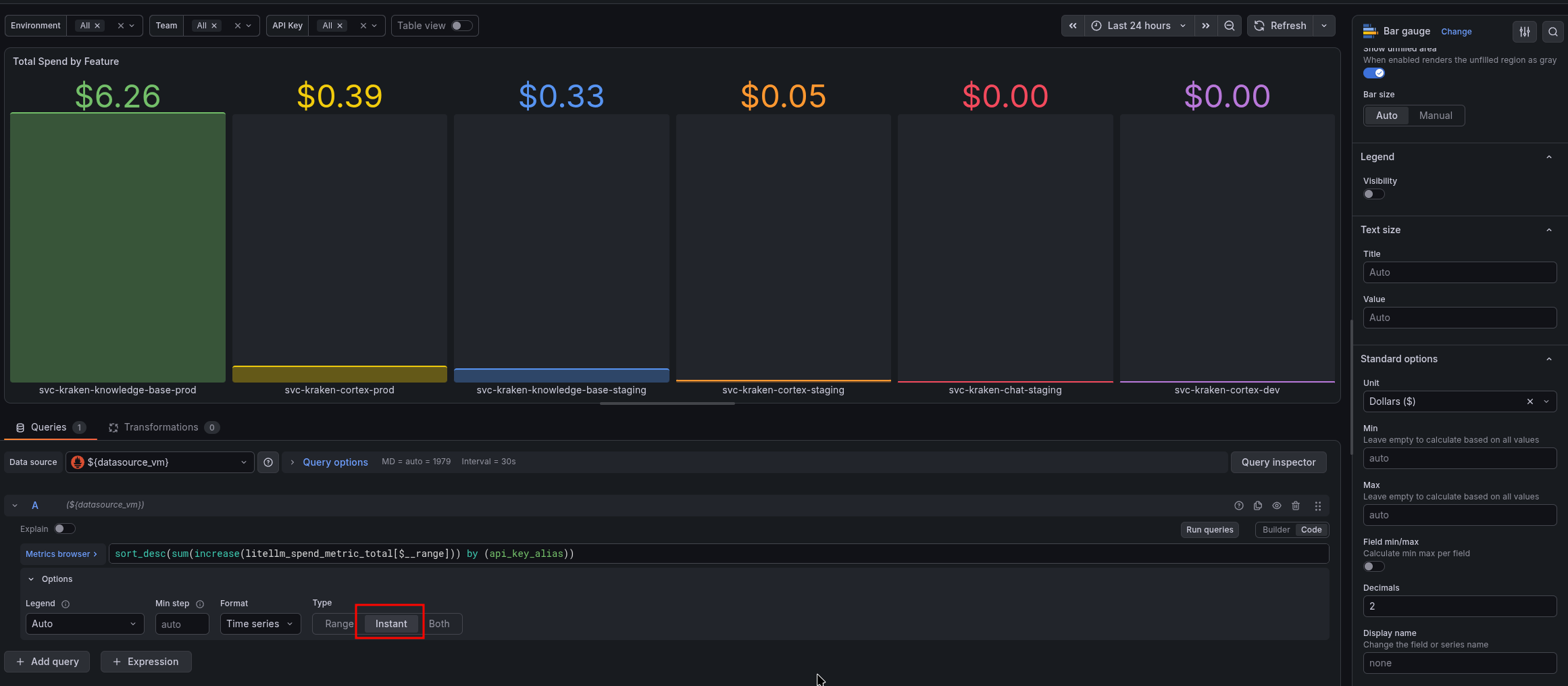
Task: Clear the Team filter selection
Action: click(238, 26)
